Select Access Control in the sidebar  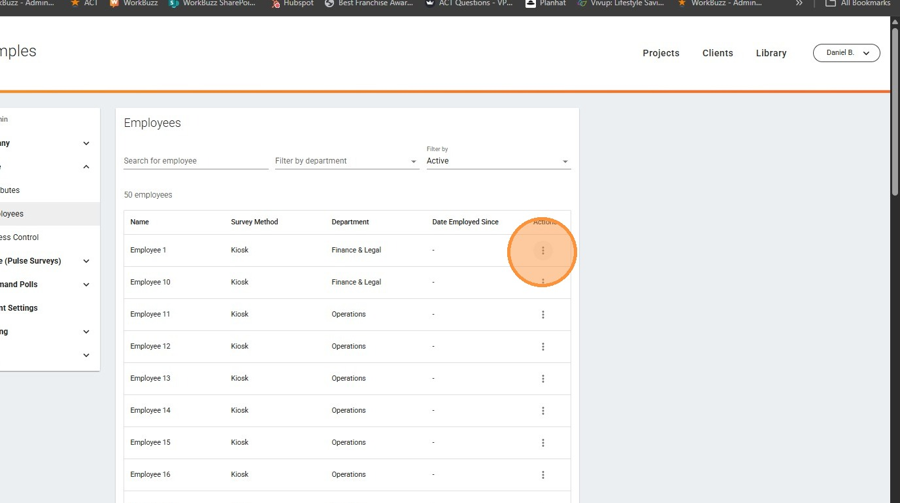click(x=49, y=237)
